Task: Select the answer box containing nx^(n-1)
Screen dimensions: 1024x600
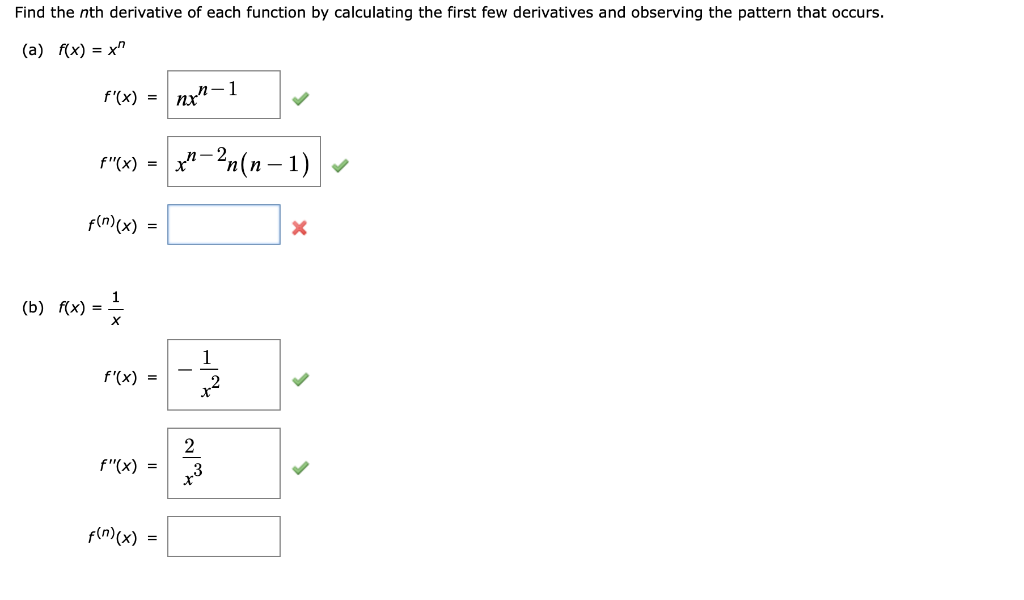Action: (223, 94)
